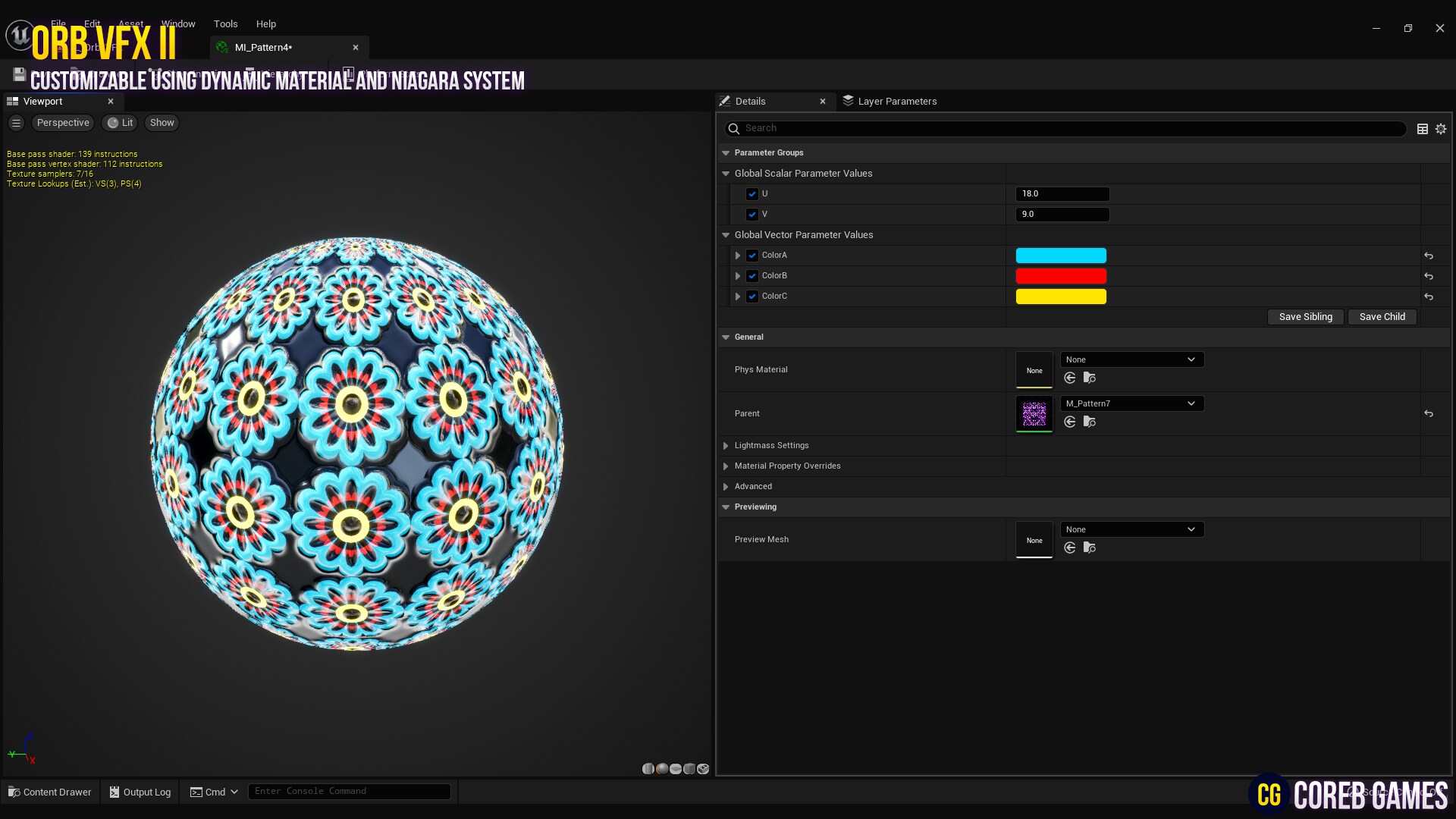Reset ColorB parameter to default
The width and height of the screenshot is (1456, 819).
pyautogui.click(x=1429, y=276)
